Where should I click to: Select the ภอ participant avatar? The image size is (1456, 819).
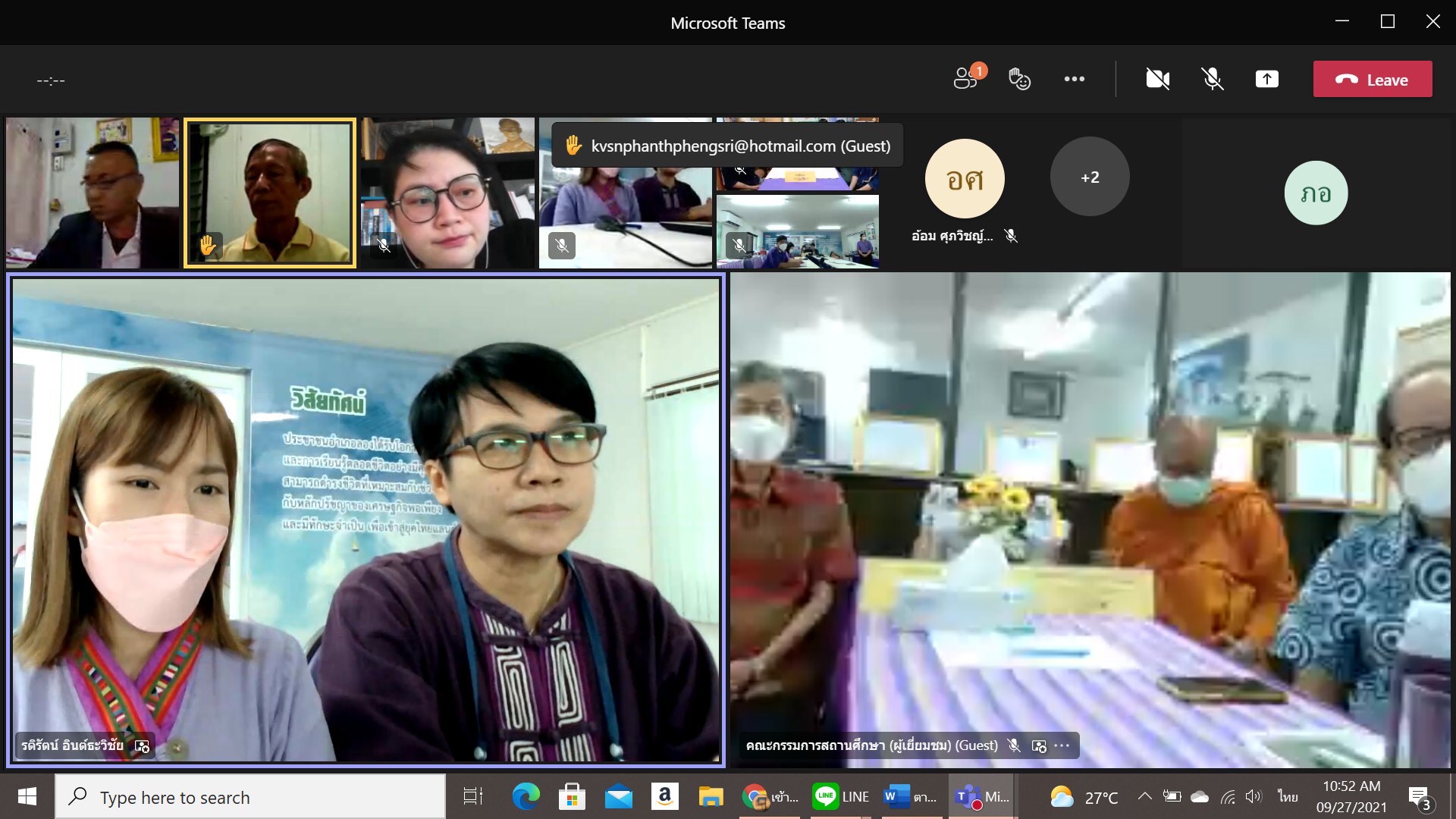(x=1316, y=193)
